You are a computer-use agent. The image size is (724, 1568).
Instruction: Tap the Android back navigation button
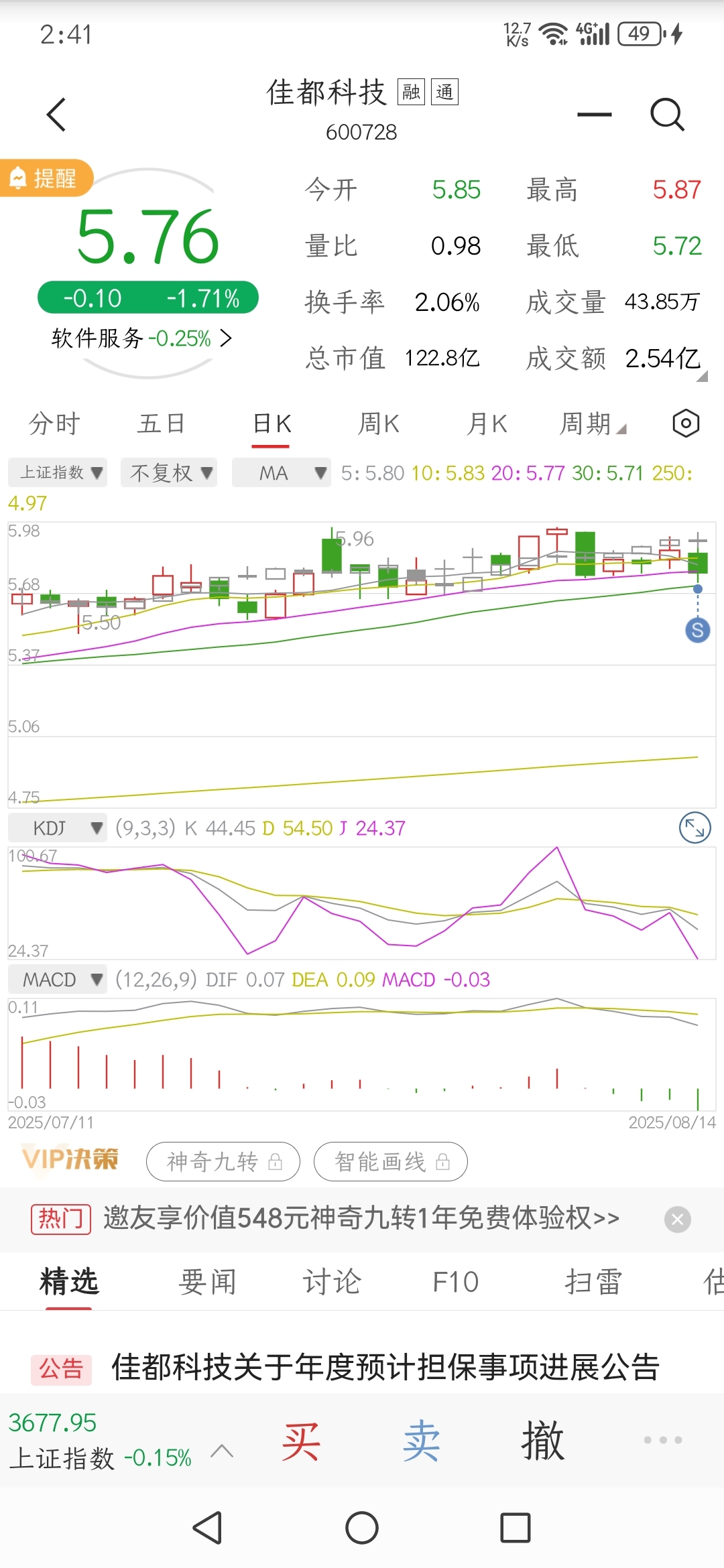point(208,1528)
